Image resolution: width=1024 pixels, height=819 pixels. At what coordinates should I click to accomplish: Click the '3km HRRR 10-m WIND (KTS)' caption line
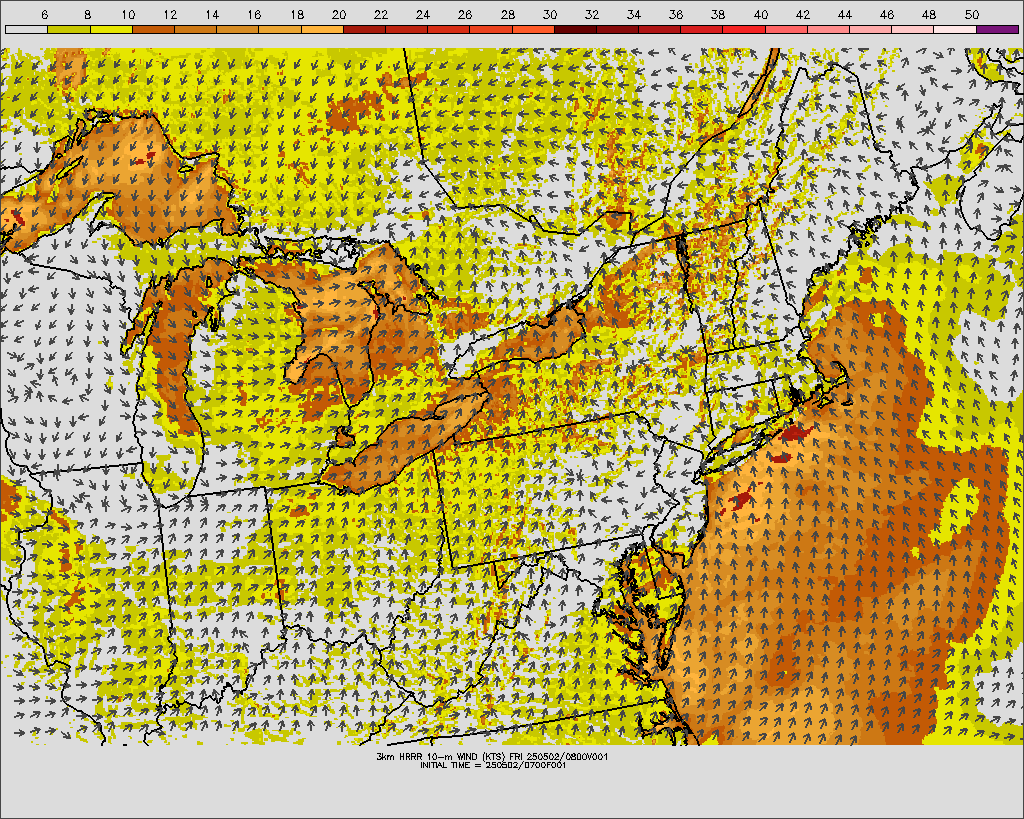[x=493, y=756]
